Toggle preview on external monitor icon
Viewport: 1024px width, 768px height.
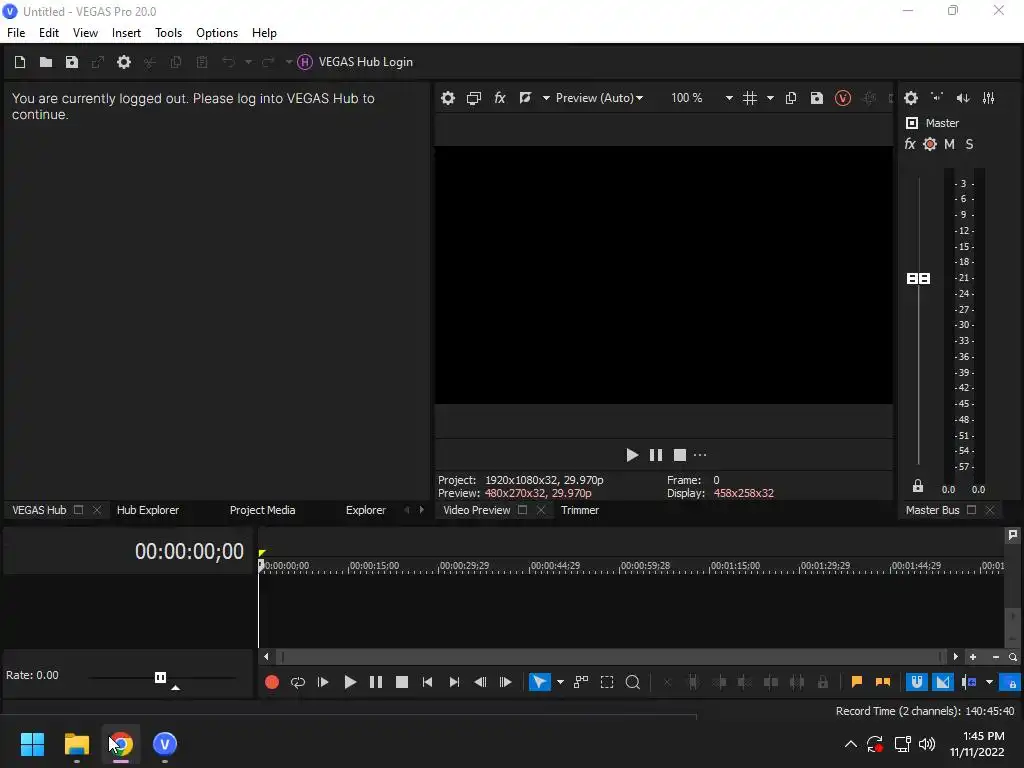pos(473,98)
